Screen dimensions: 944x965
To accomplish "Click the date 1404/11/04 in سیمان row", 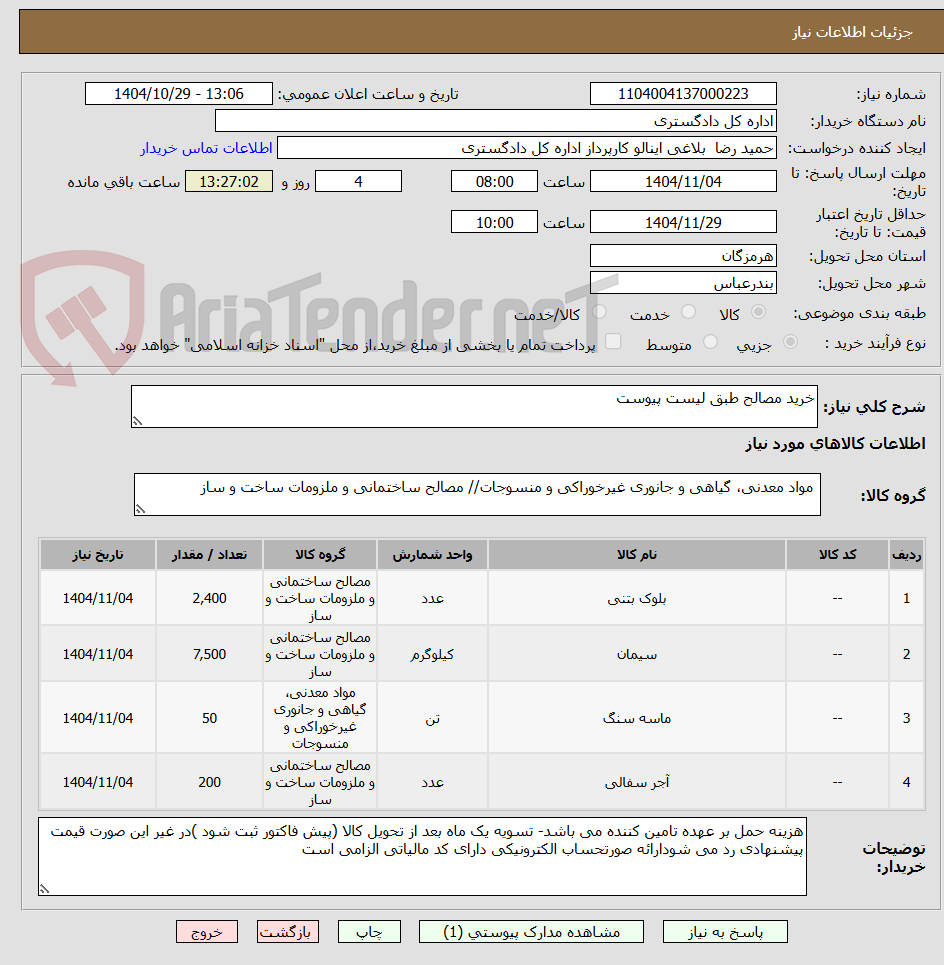I will coord(98,654).
